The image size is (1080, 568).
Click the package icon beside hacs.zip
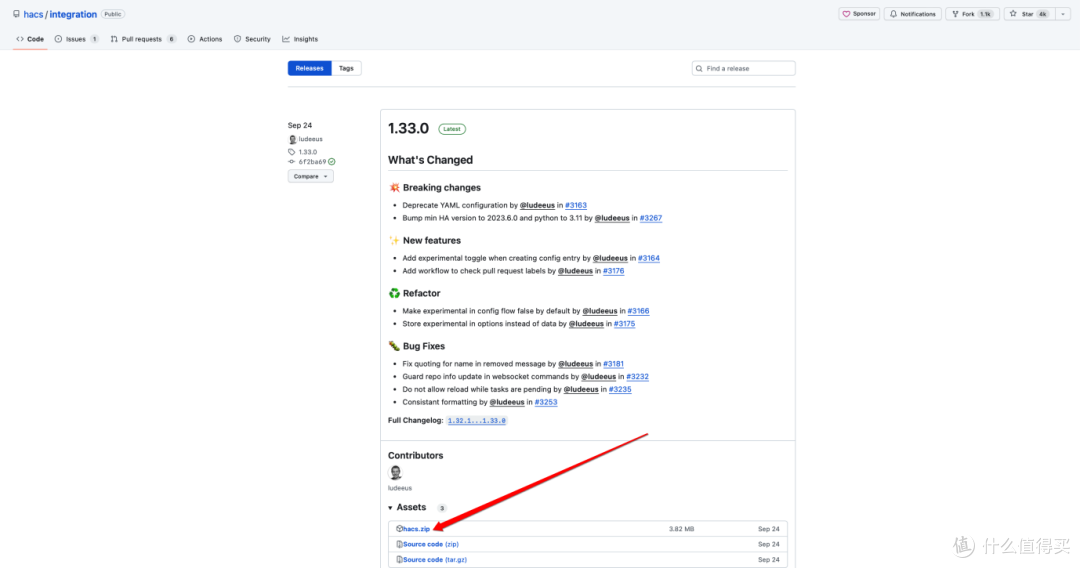(x=399, y=529)
